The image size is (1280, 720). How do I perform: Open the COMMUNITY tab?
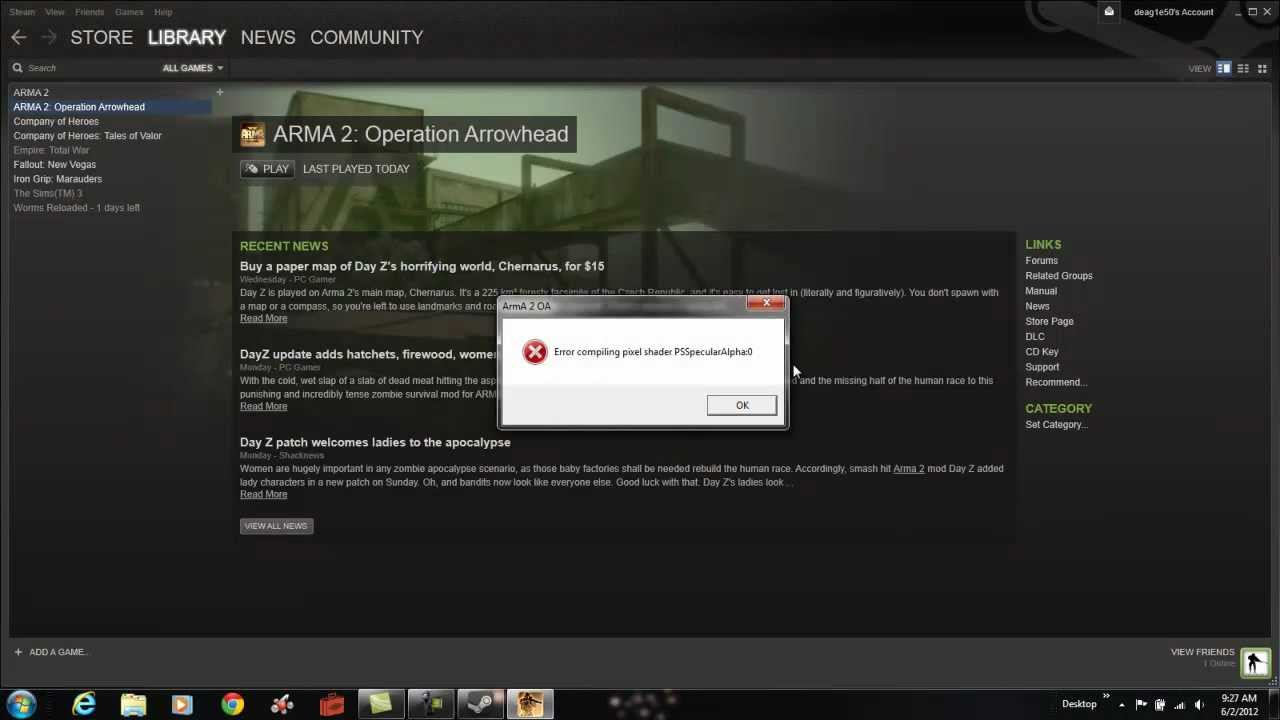(x=366, y=37)
